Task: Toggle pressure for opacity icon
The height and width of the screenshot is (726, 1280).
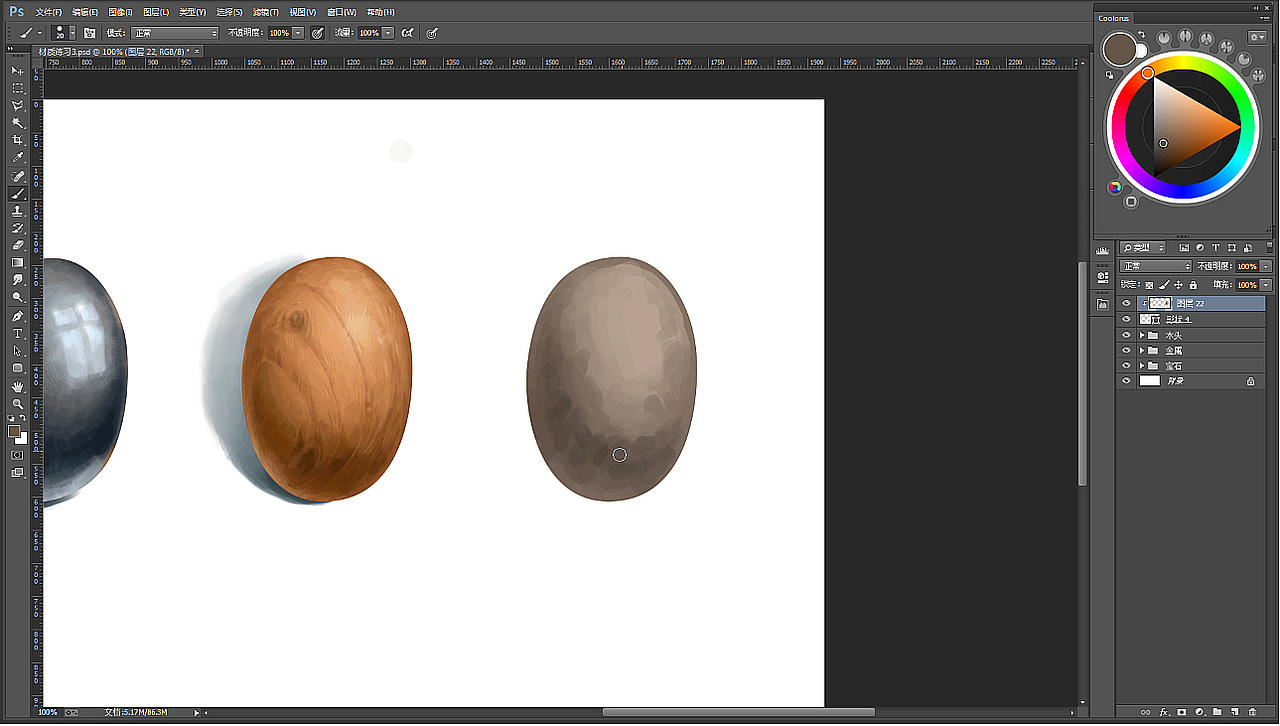Action: [317, 33]
